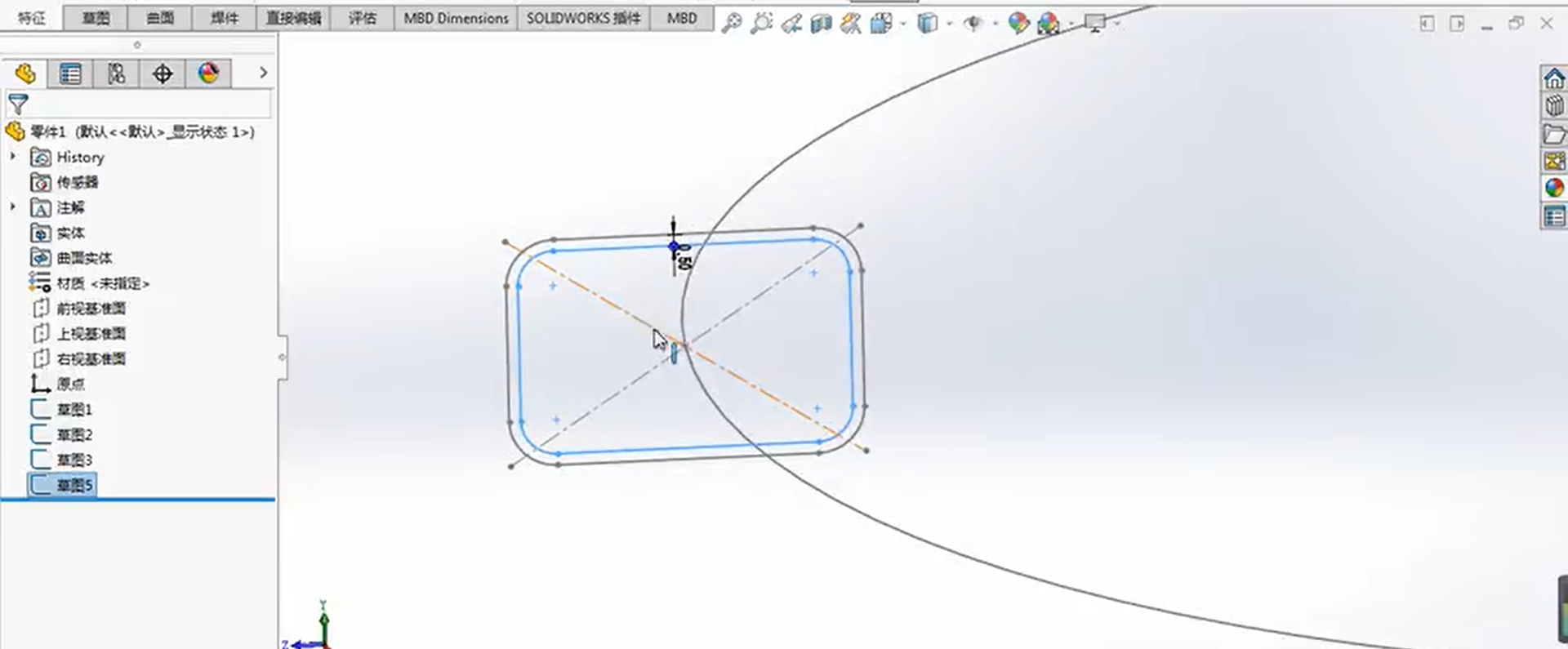Expand the History folder node
Screen dimensions: 1568x649
(13, 156)
